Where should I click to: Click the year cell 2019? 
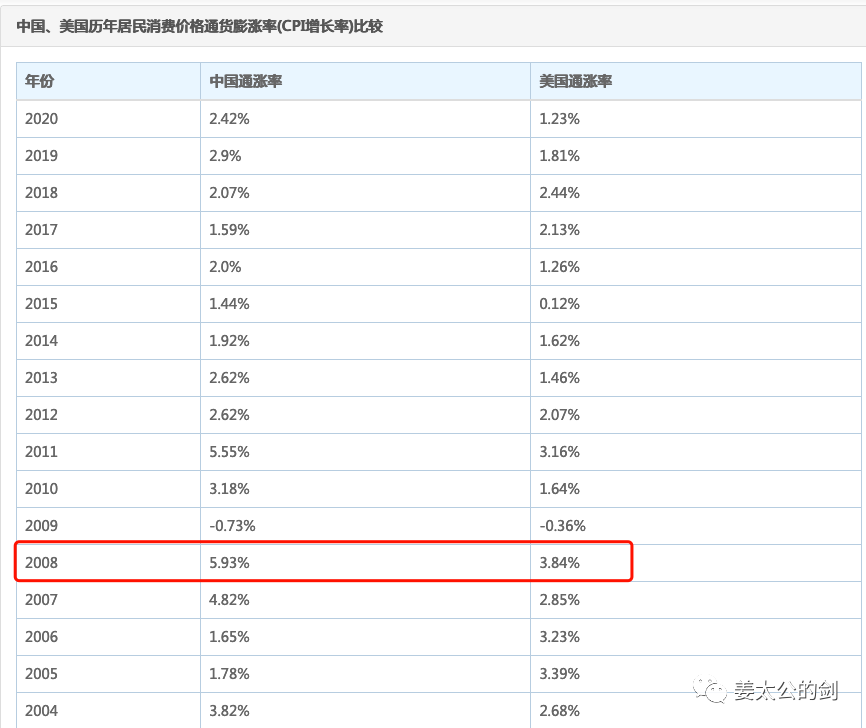click(41, 156)
